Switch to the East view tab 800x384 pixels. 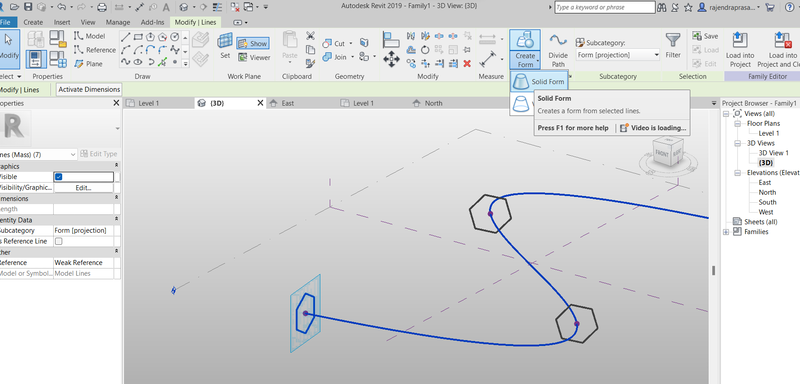click(x=288, y=103)
